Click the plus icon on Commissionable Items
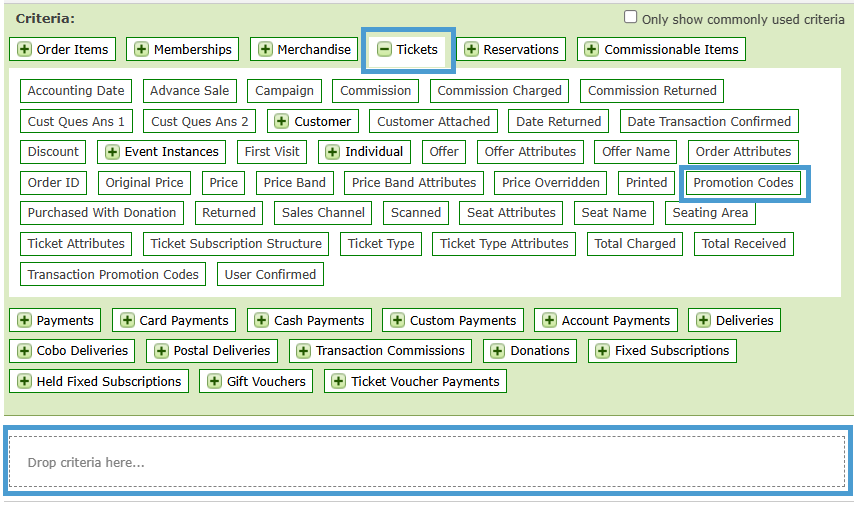 point(592,50)
